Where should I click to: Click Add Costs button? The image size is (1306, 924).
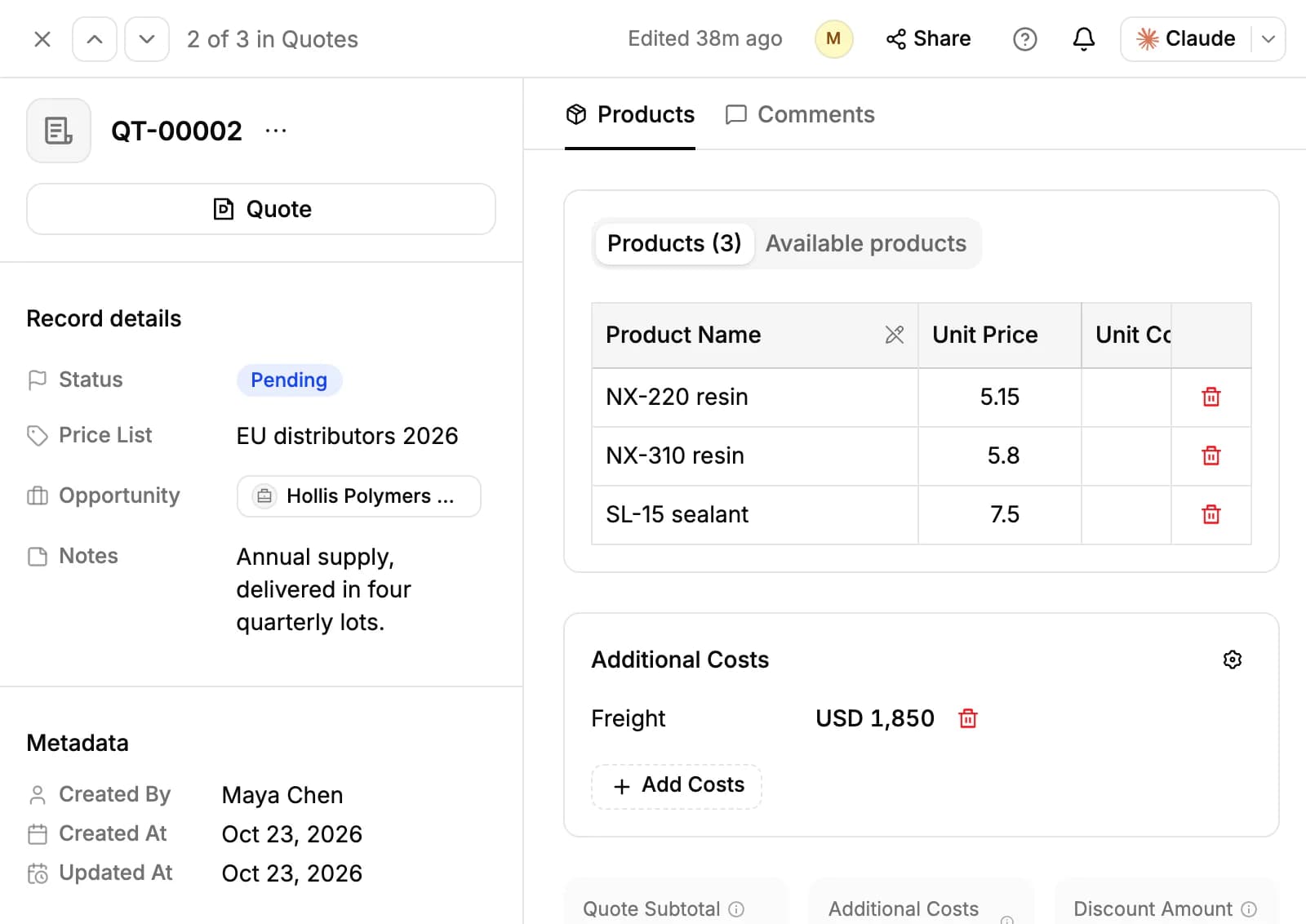click(x=677, y=786)
